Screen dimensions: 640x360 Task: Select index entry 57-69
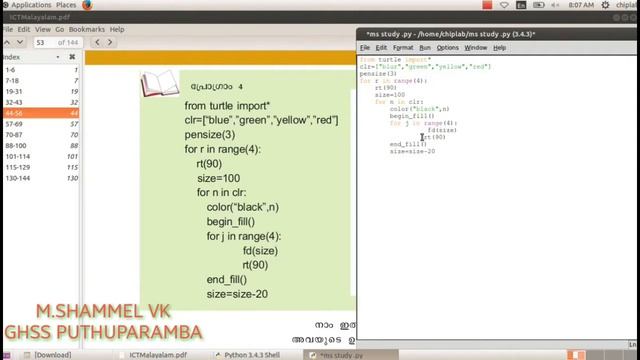click(x=41, y=124)
